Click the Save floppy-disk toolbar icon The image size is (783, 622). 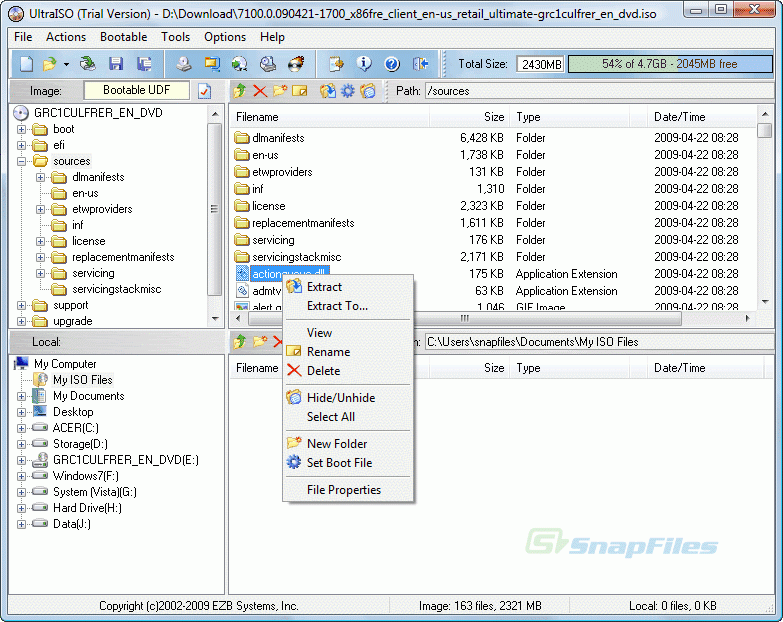coord(116,64)
